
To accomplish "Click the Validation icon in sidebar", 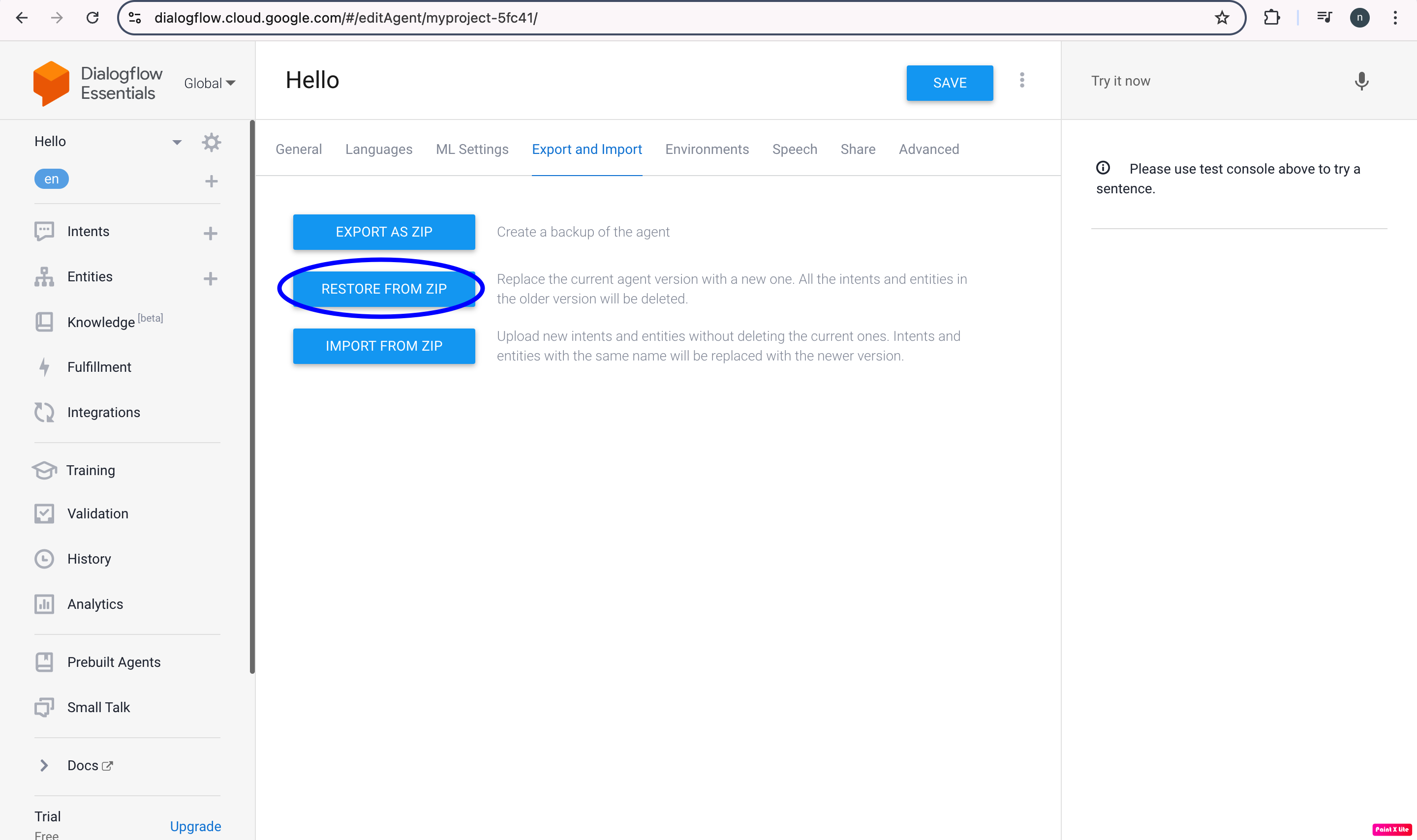I will pyautogui.click(x=43, y=513).
